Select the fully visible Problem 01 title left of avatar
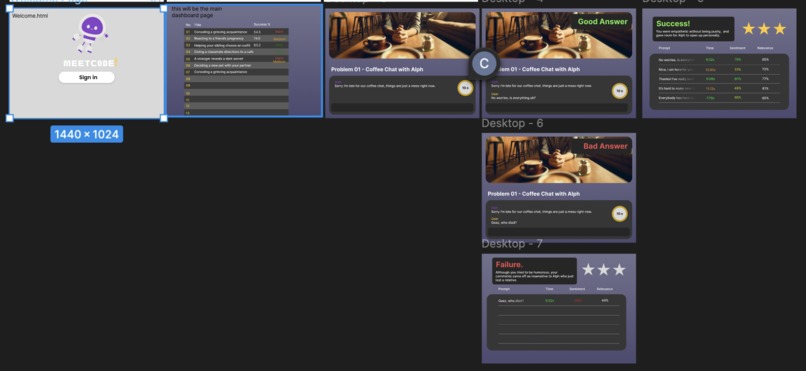 pyautogui.click(x=377, y=69)
